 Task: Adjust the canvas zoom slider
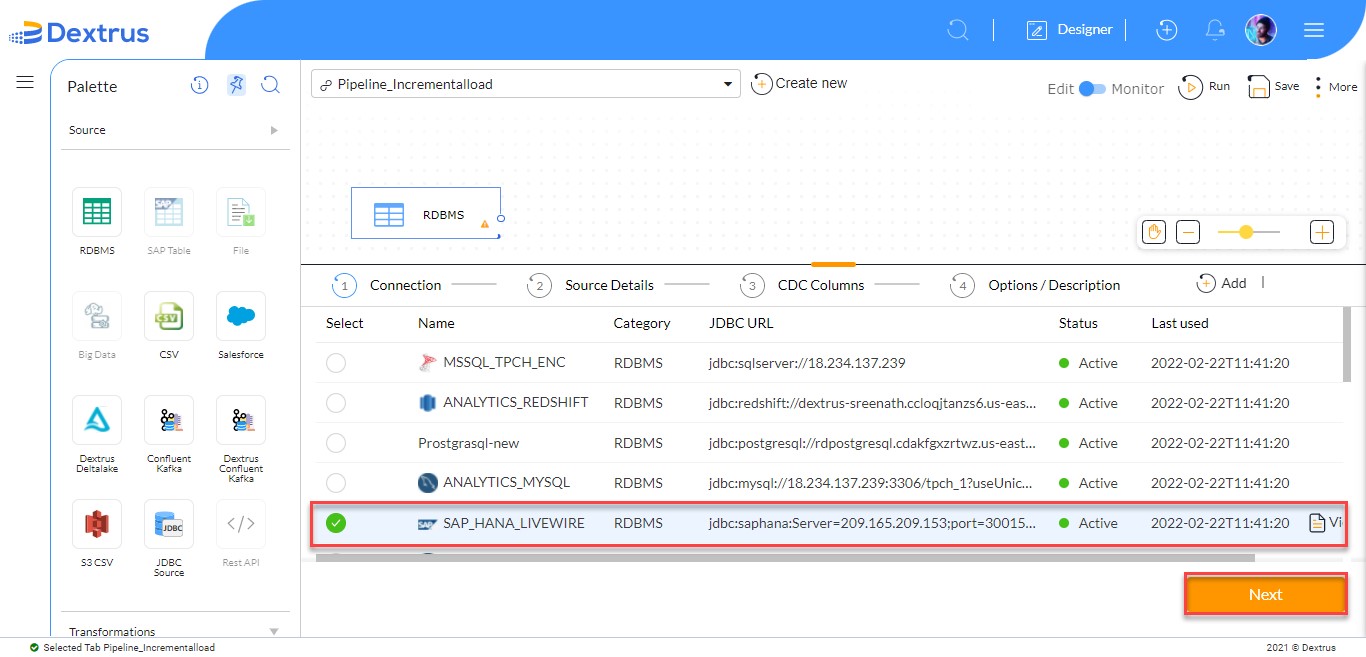1246,232
